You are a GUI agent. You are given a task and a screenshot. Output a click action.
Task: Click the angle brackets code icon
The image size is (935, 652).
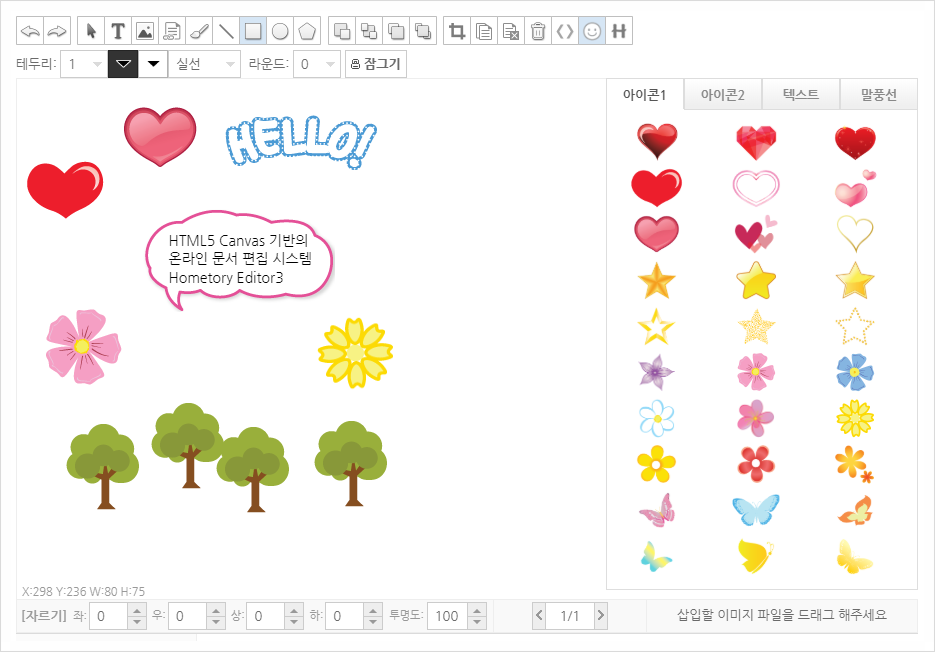pos(565,31)
